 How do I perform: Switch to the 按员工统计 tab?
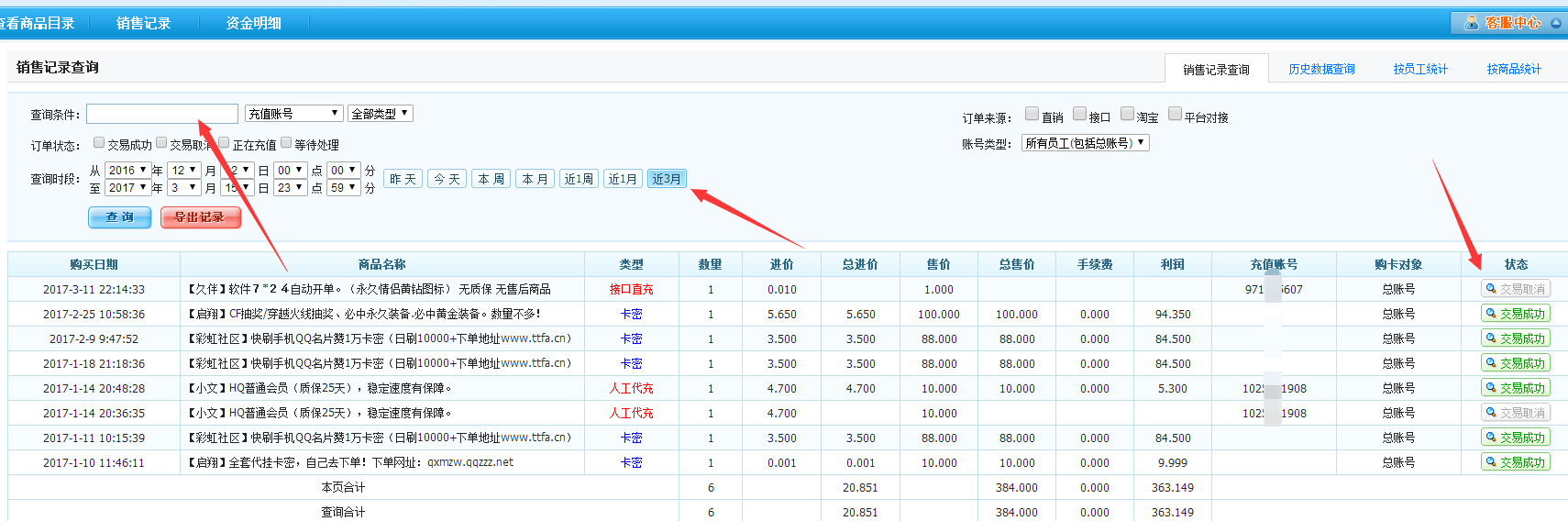click(x=1420, y=69)
